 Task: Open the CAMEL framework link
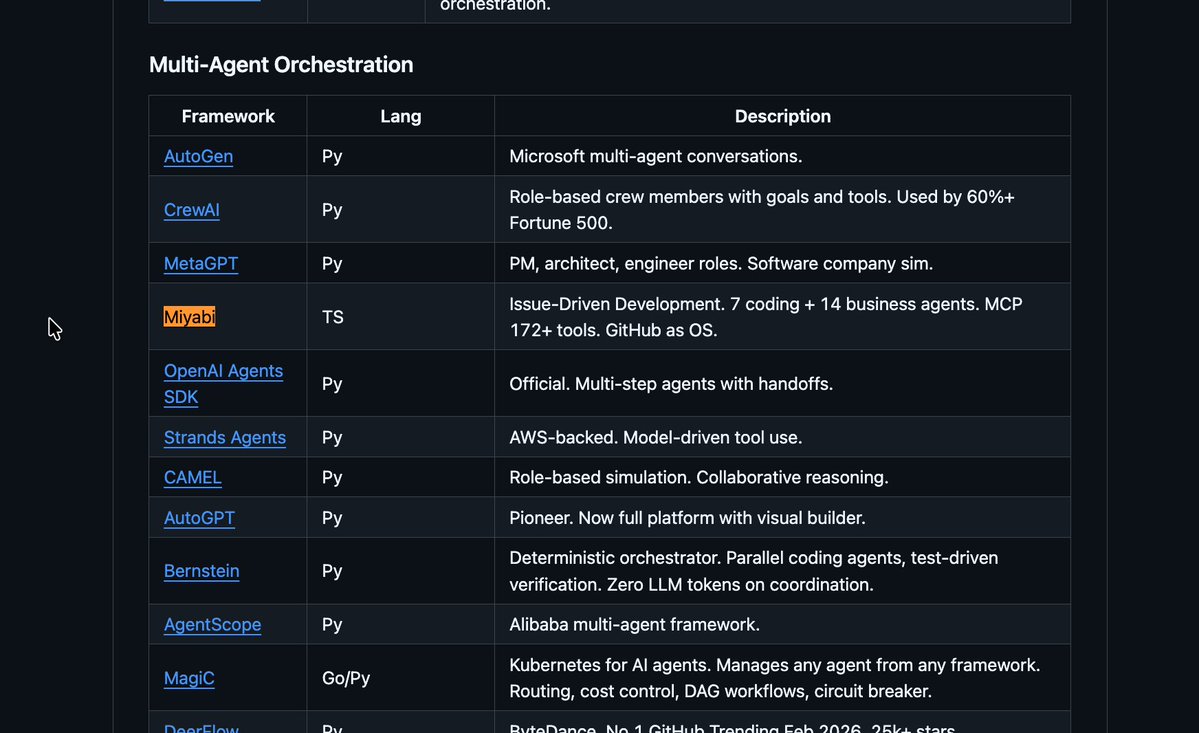tap(193, 477)
